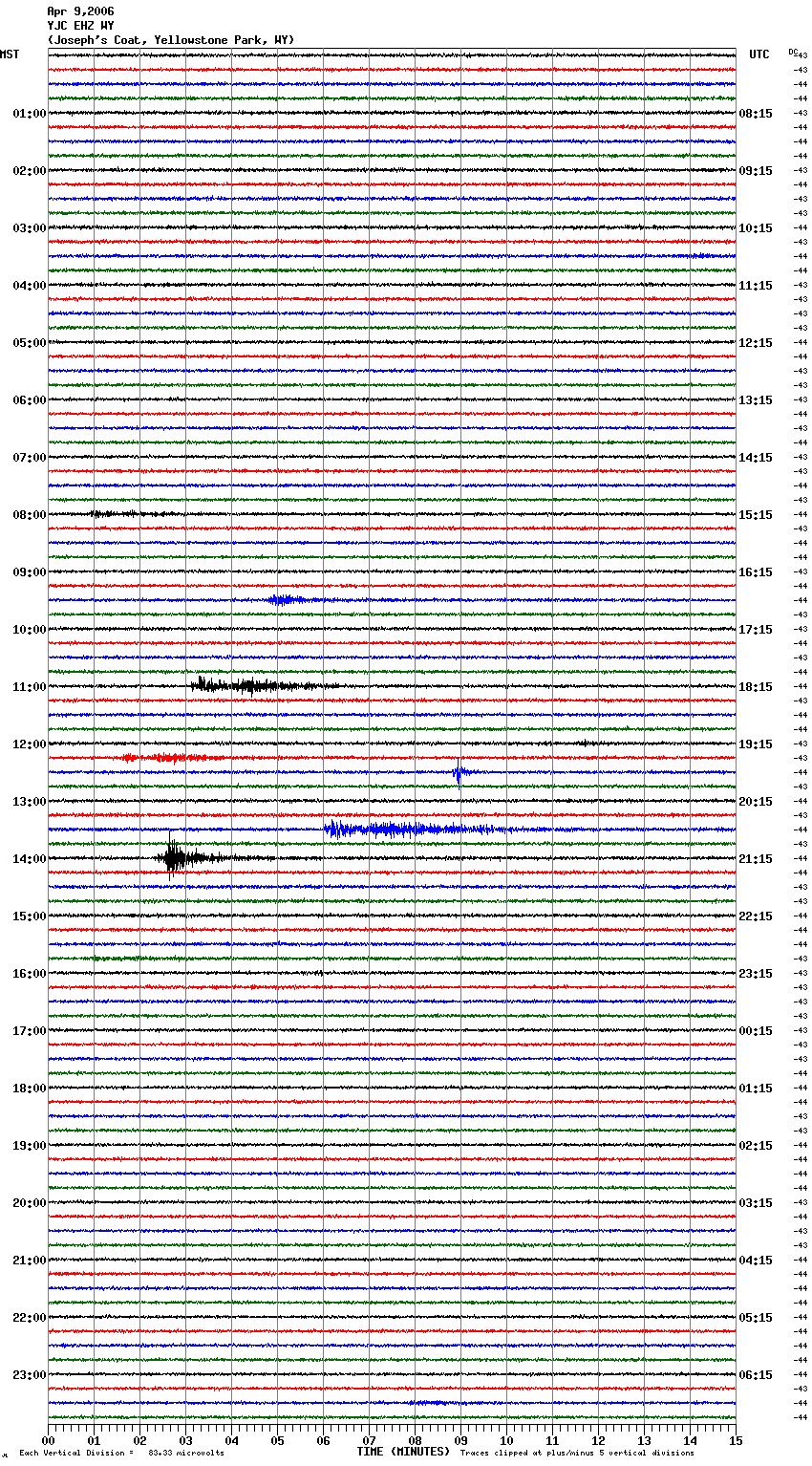Image resolution: width=812 pixels, height=1466 pixels.
Task: Click the "Traces clipped at plus/minus 5 vertical divisions" note
Action: (x=577, y=1454)
